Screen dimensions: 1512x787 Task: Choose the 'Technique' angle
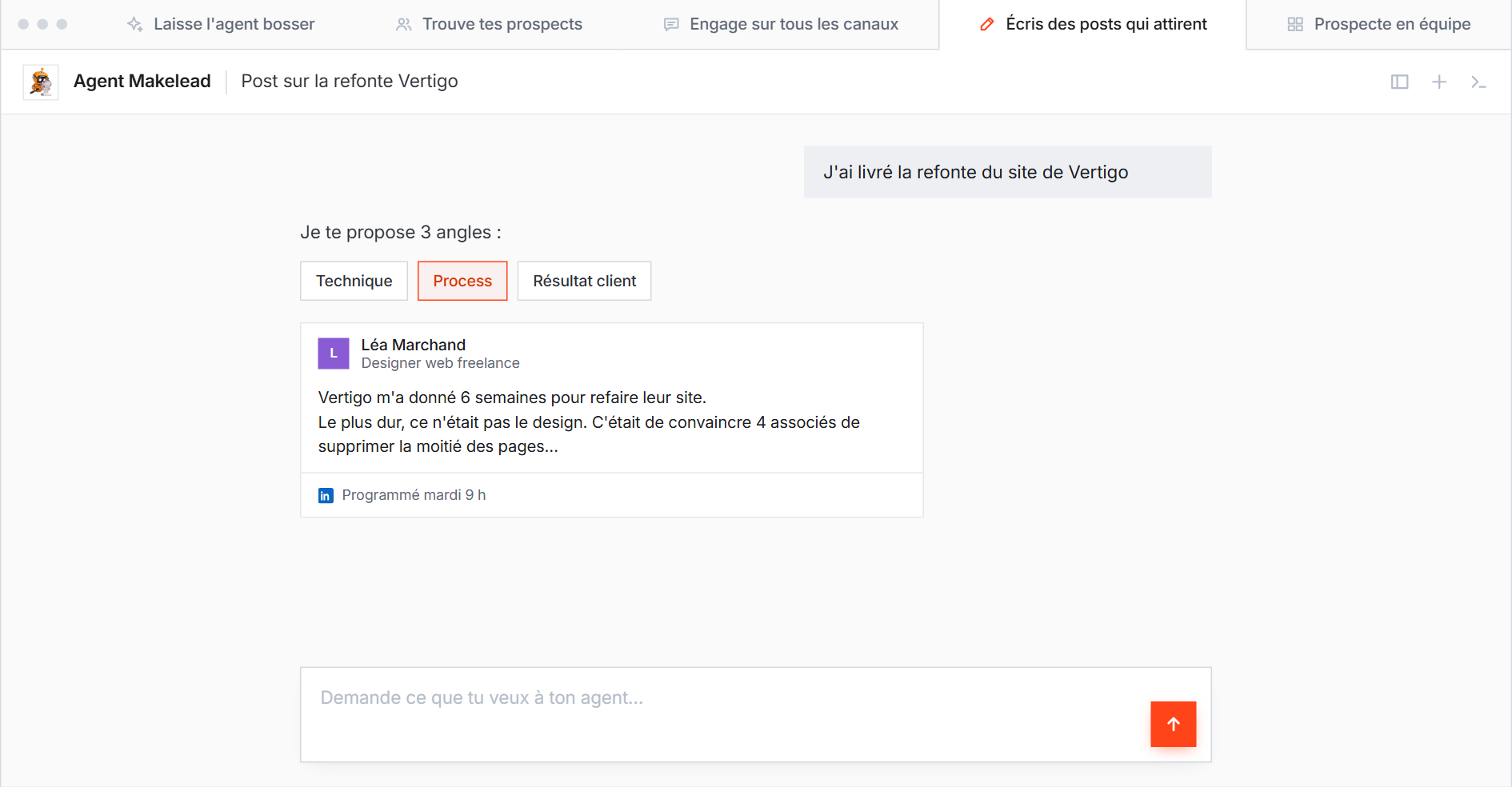point(354,281)
